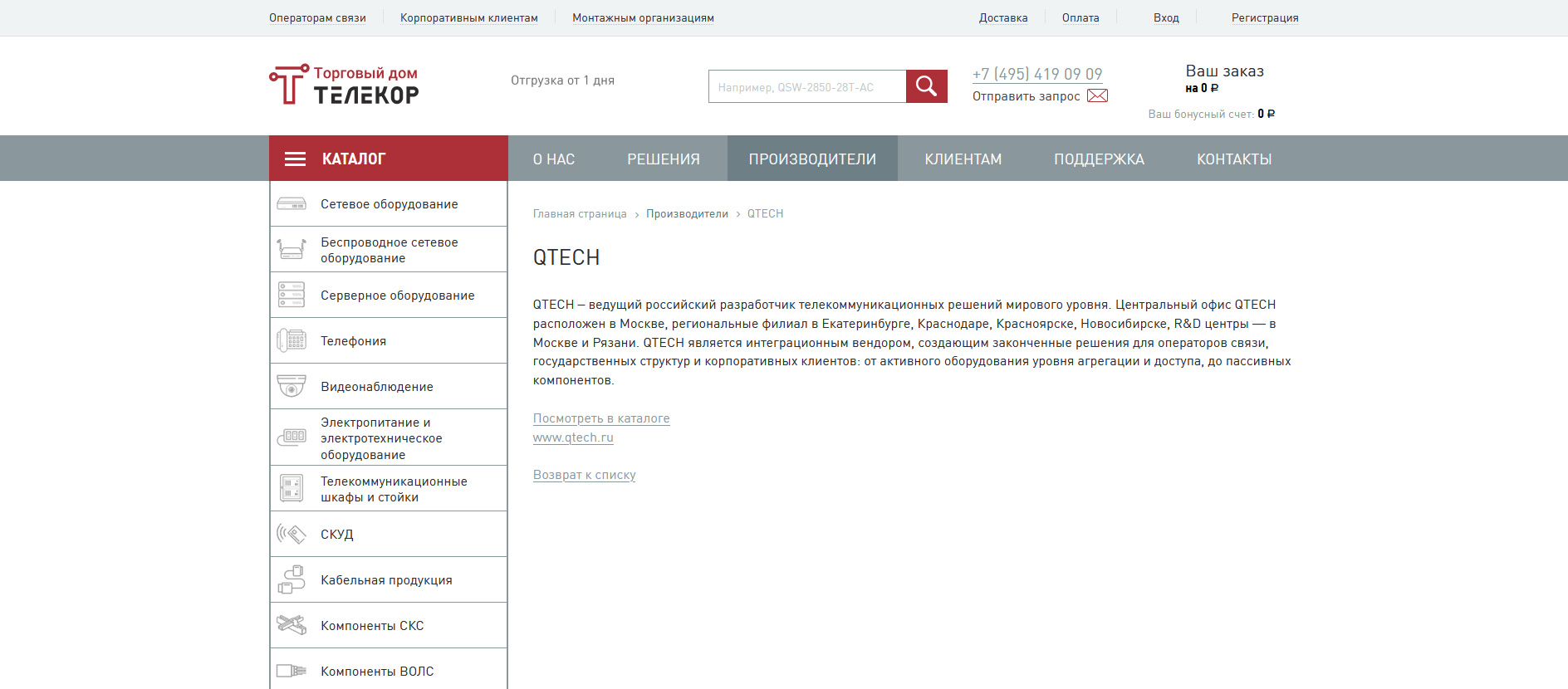The width and height of the screenshot is (1568, 689).
Task: Select Видеонаблюдение category text
Action: pyautogui.click(x=377, y=387)
